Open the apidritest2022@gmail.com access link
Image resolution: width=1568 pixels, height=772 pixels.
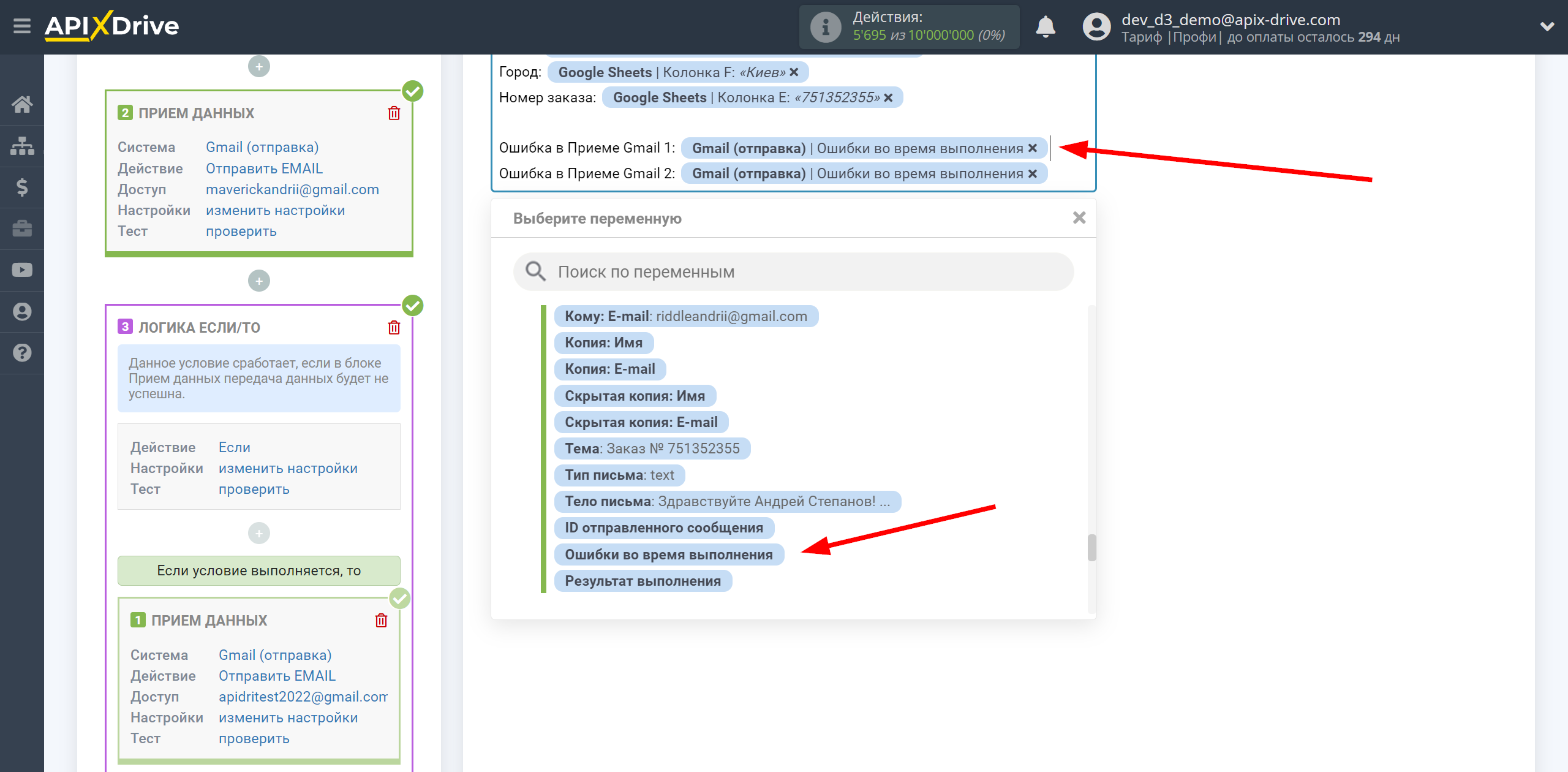pyautogui.click(x=303, y=697)
